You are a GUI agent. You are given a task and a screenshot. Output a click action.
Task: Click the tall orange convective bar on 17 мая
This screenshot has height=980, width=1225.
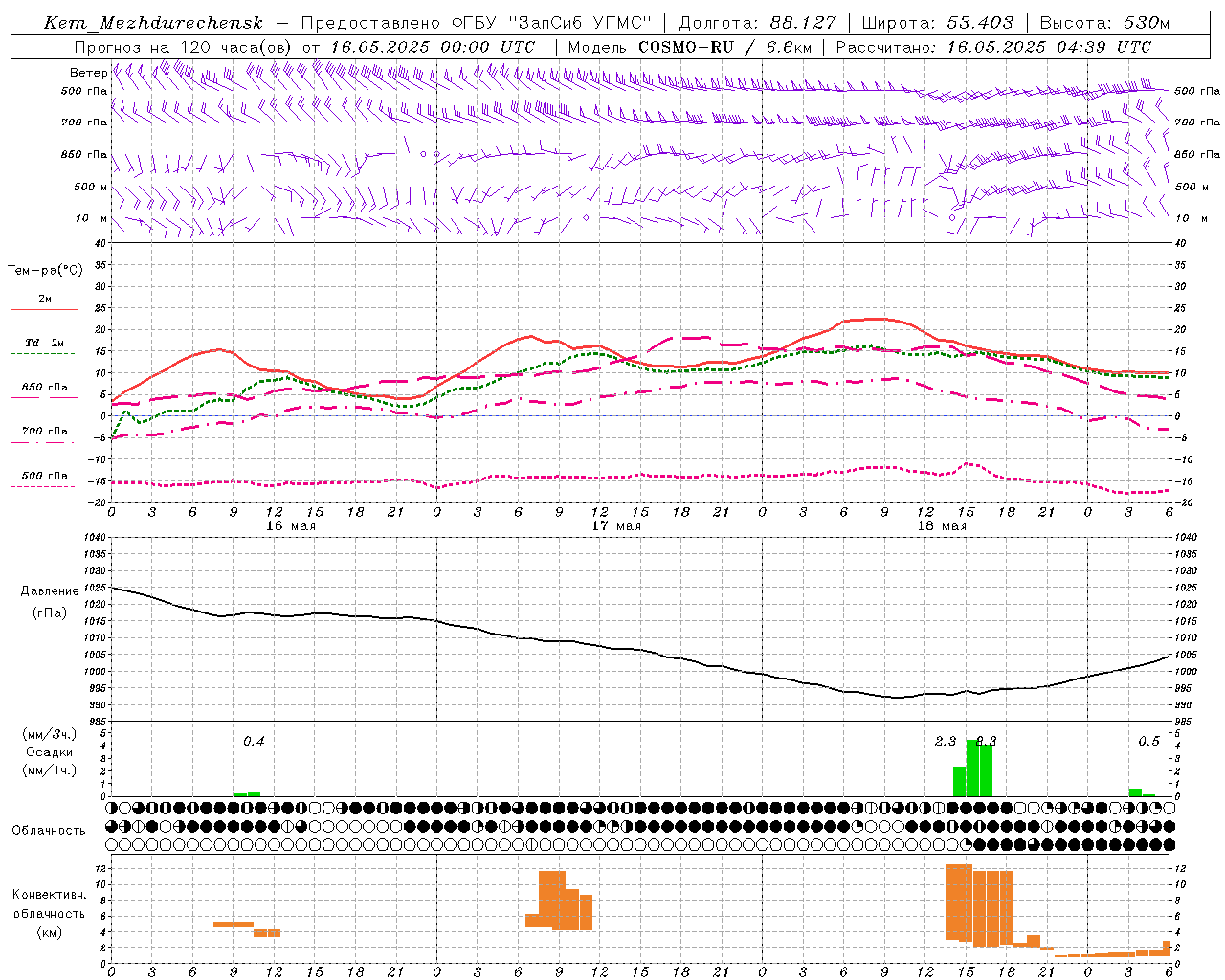[552, 900]
